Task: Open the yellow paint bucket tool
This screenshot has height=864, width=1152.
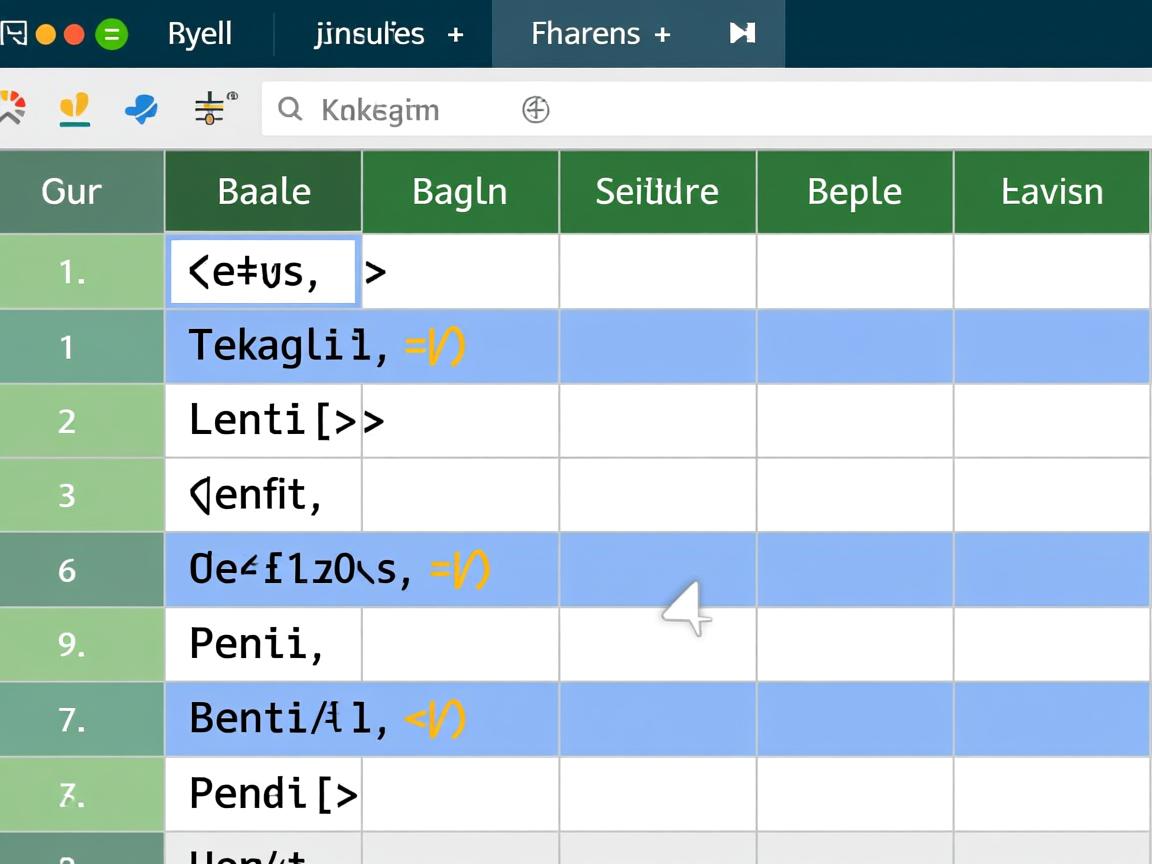Action: point(72,107)
